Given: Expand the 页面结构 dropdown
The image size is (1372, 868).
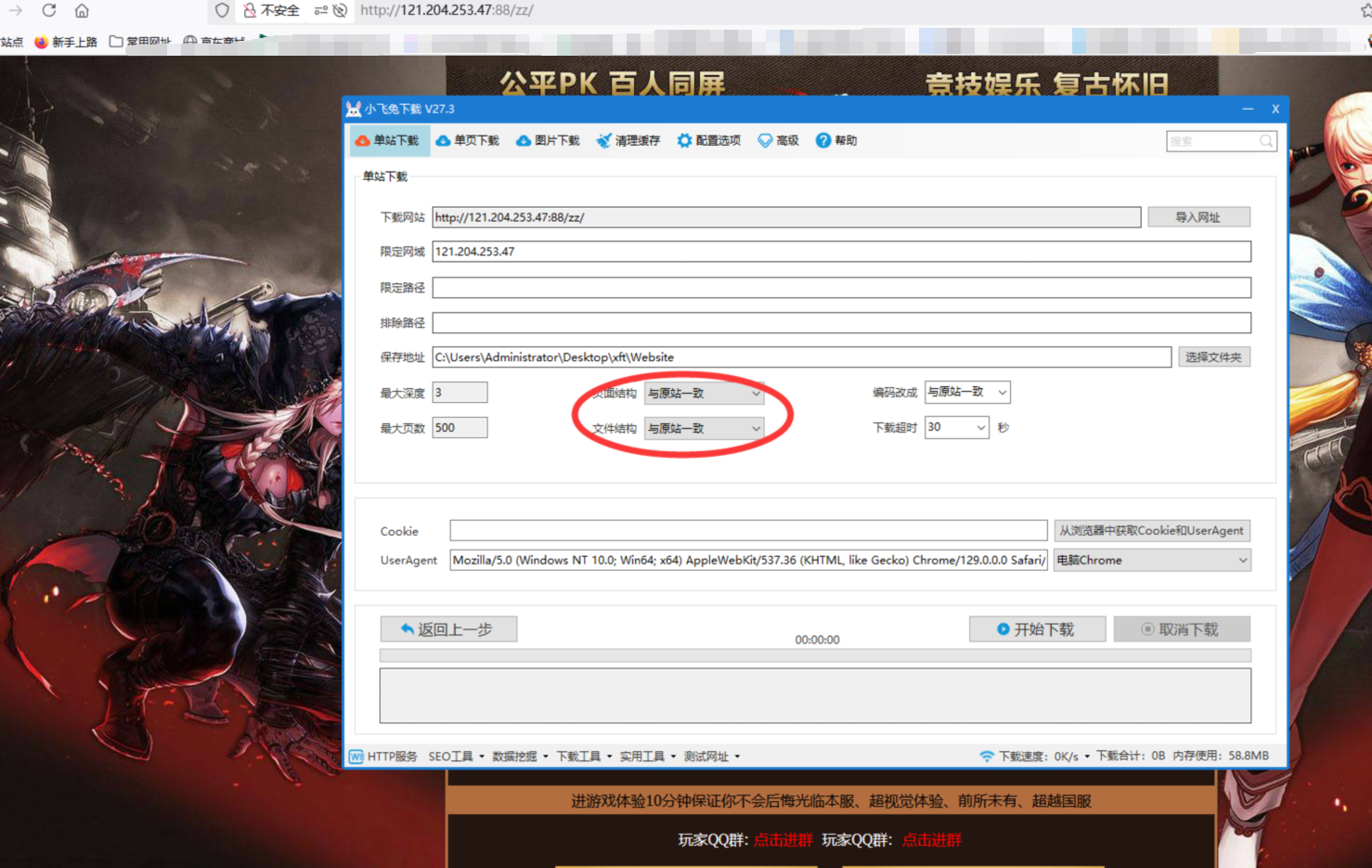Looking at the screenshot, I should pos(704,394).
